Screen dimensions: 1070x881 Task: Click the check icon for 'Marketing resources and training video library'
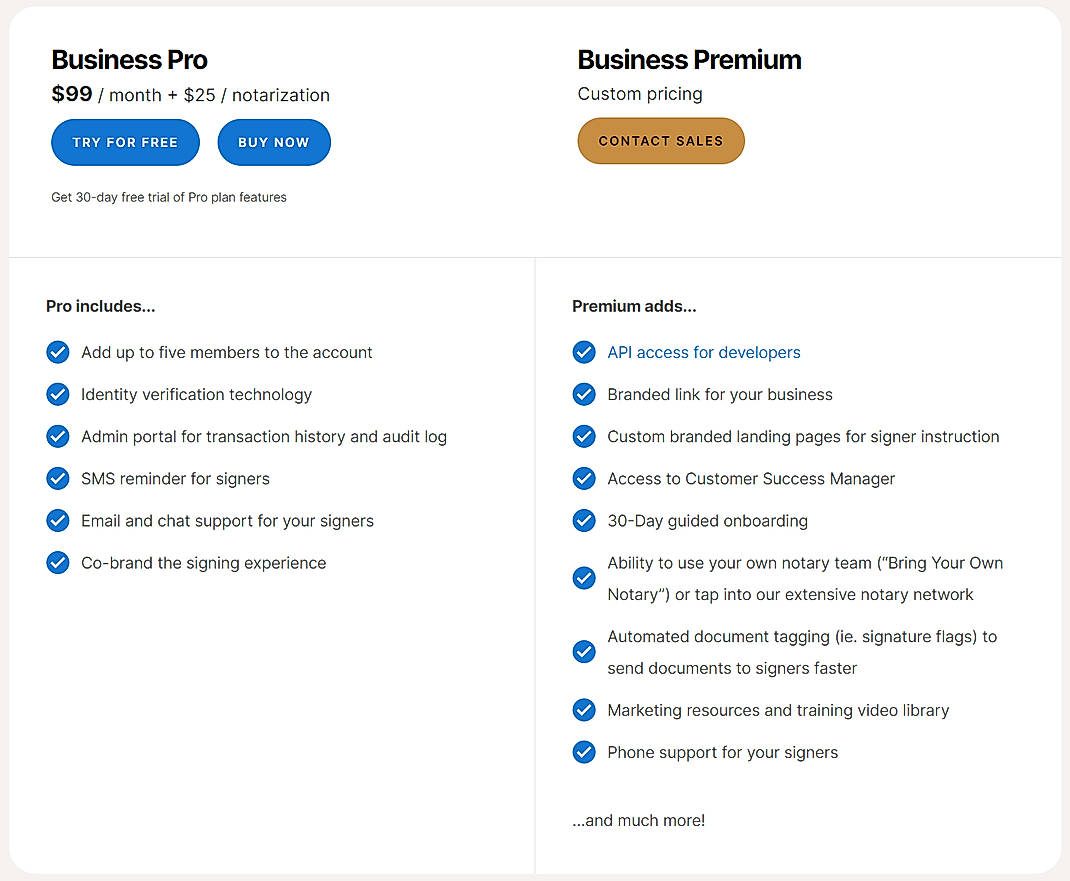pyautogui.click(x=584, y=710)
